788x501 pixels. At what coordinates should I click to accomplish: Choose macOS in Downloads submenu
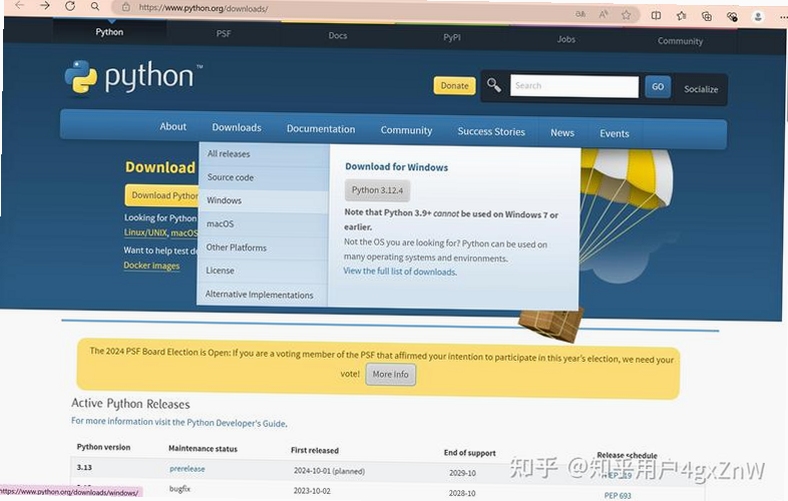click(263, 225)
